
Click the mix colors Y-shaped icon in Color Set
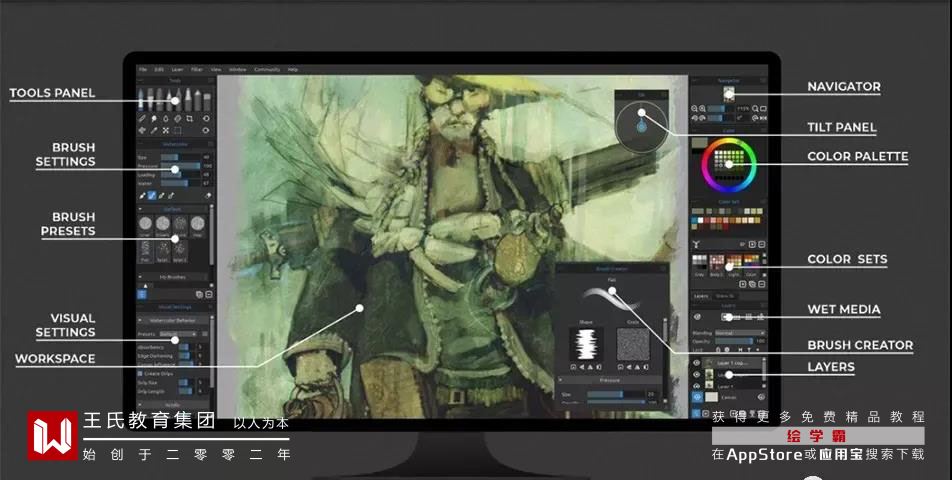pyautogui.click(x=696, y=245)
